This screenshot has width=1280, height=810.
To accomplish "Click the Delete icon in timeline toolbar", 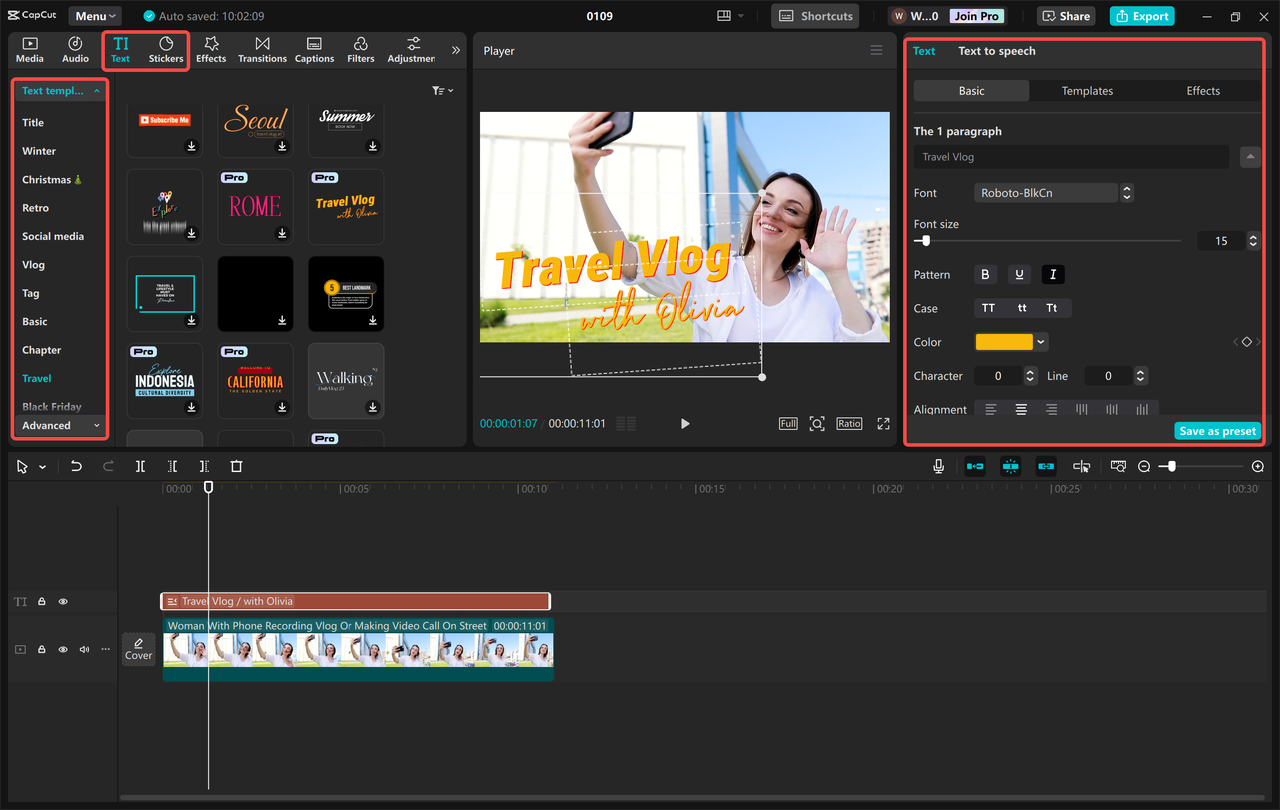I will [x=236, y=466].
